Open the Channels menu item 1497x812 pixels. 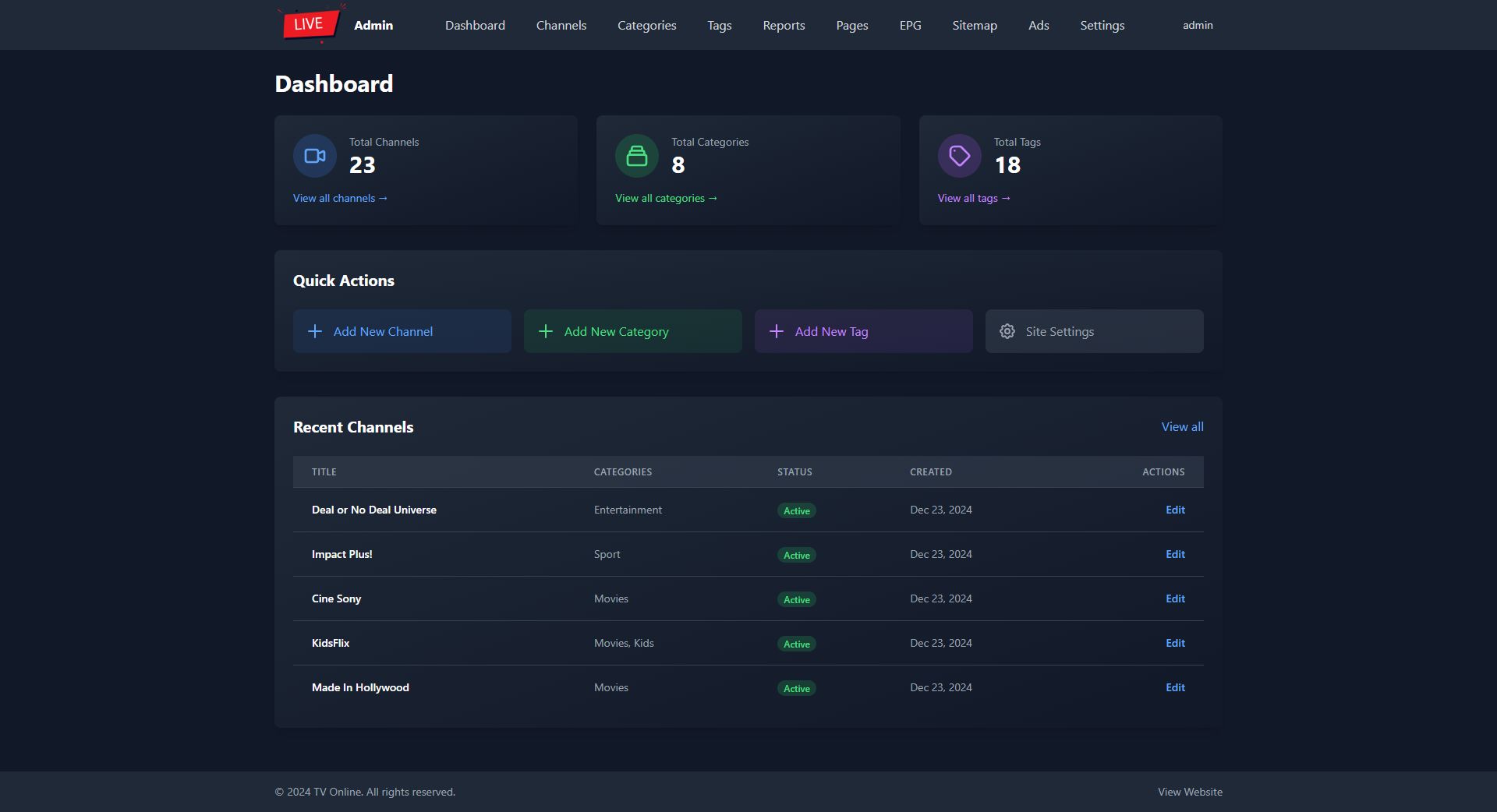coord(561,25)
